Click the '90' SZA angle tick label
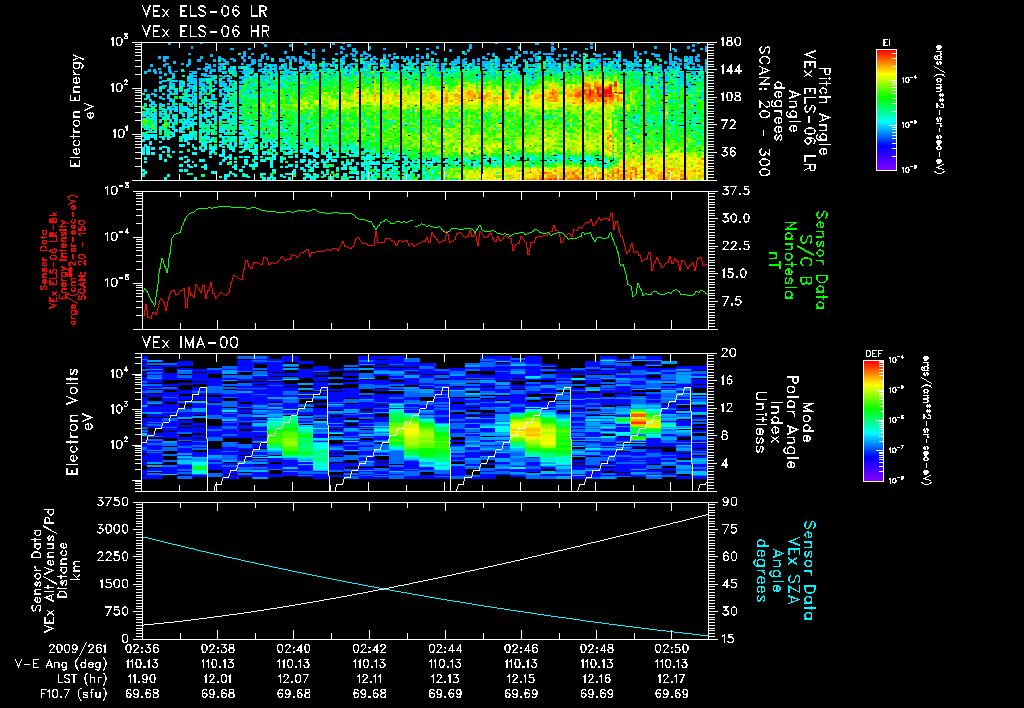 [x=730, y=502]
